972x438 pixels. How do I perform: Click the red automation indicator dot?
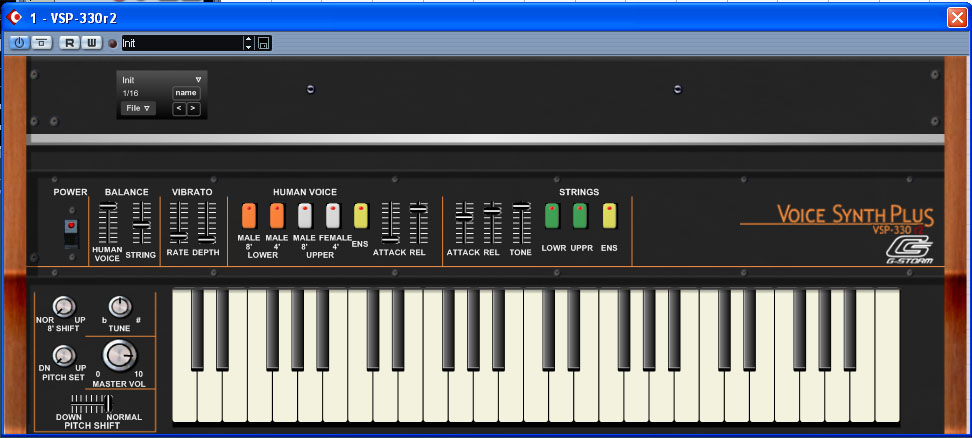pyautogui.click(x=112, y=43)
